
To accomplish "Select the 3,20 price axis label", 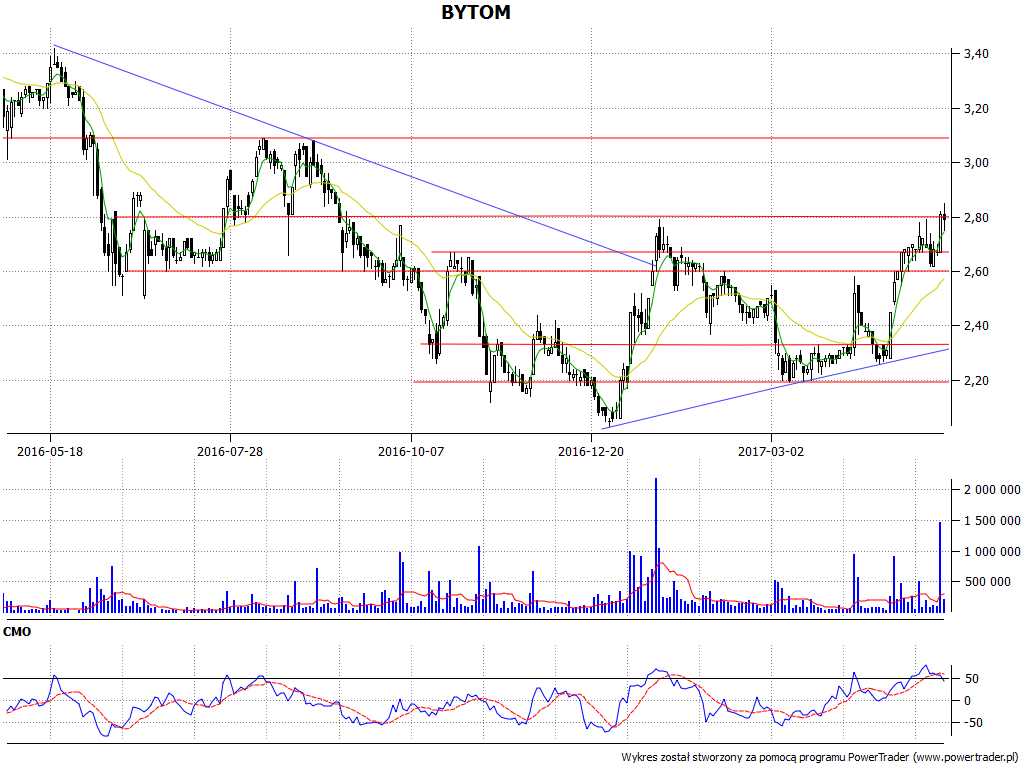I will tap(976, 109).
